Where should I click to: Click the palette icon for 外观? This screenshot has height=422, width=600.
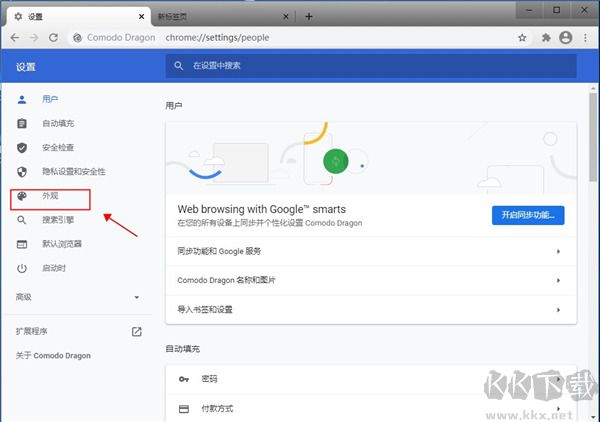(22, 196)
